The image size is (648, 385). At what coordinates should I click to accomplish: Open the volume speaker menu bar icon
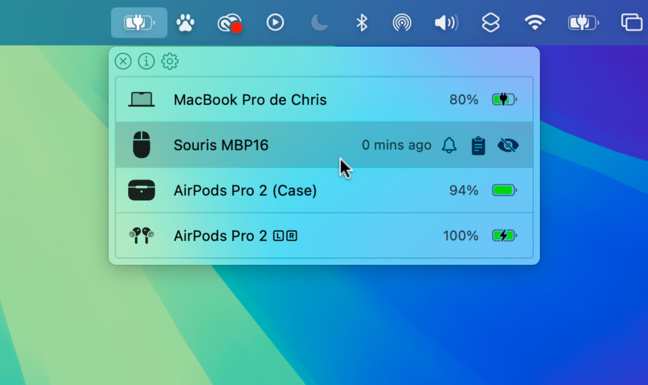(446, 23)
